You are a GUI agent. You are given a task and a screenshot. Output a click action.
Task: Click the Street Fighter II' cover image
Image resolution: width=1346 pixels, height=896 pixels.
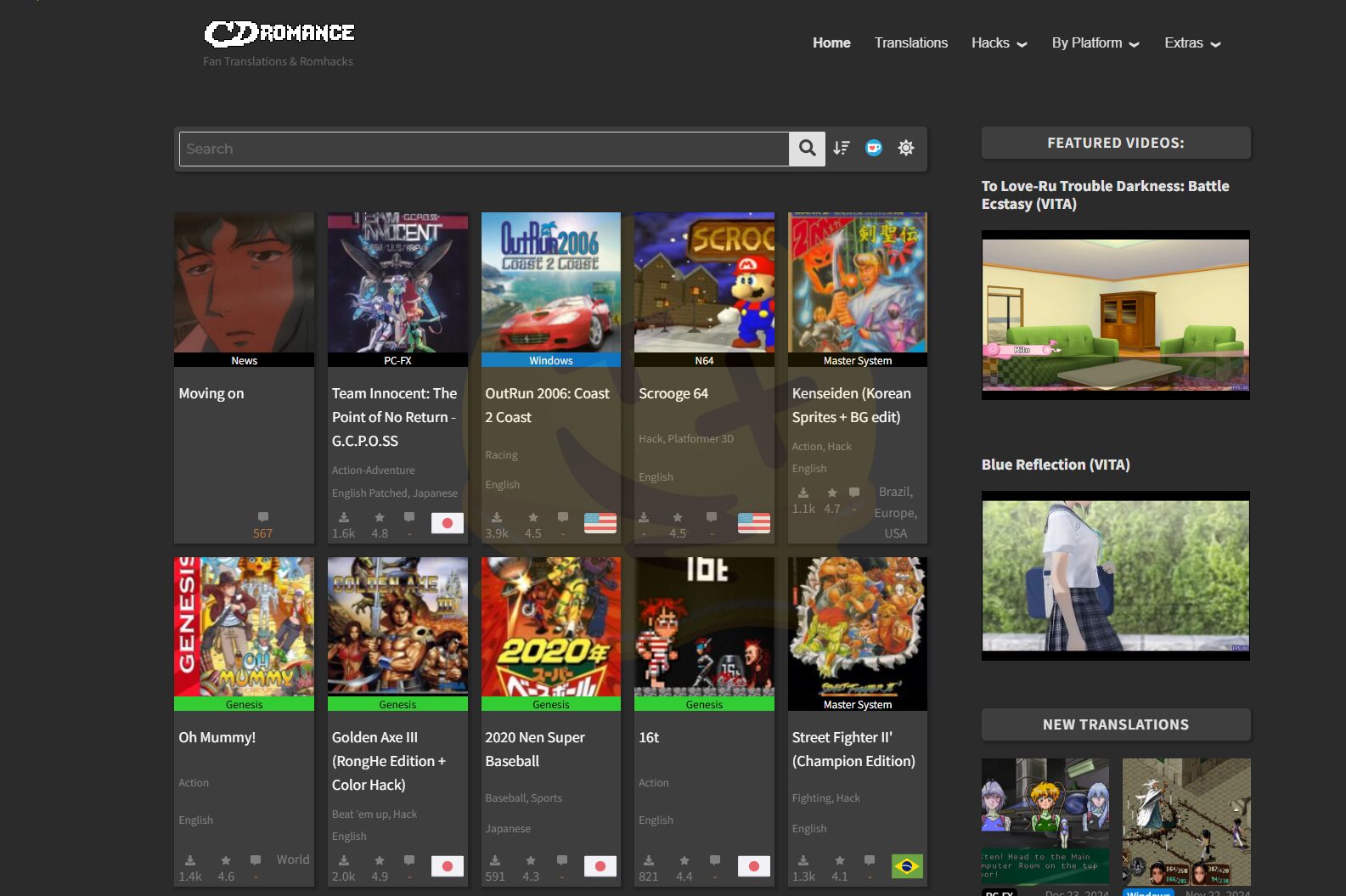pos(858,627)
